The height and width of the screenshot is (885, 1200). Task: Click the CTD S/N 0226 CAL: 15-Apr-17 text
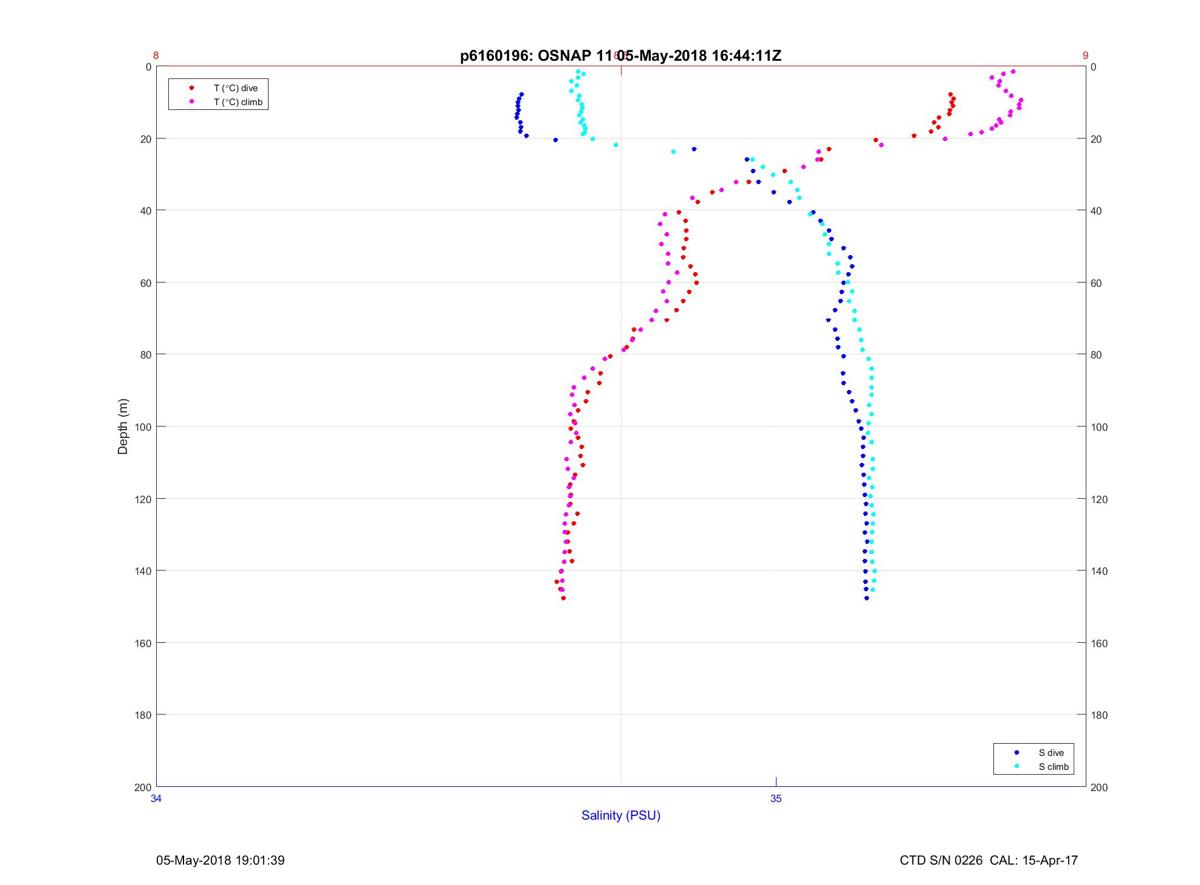(x=989, y=860)
